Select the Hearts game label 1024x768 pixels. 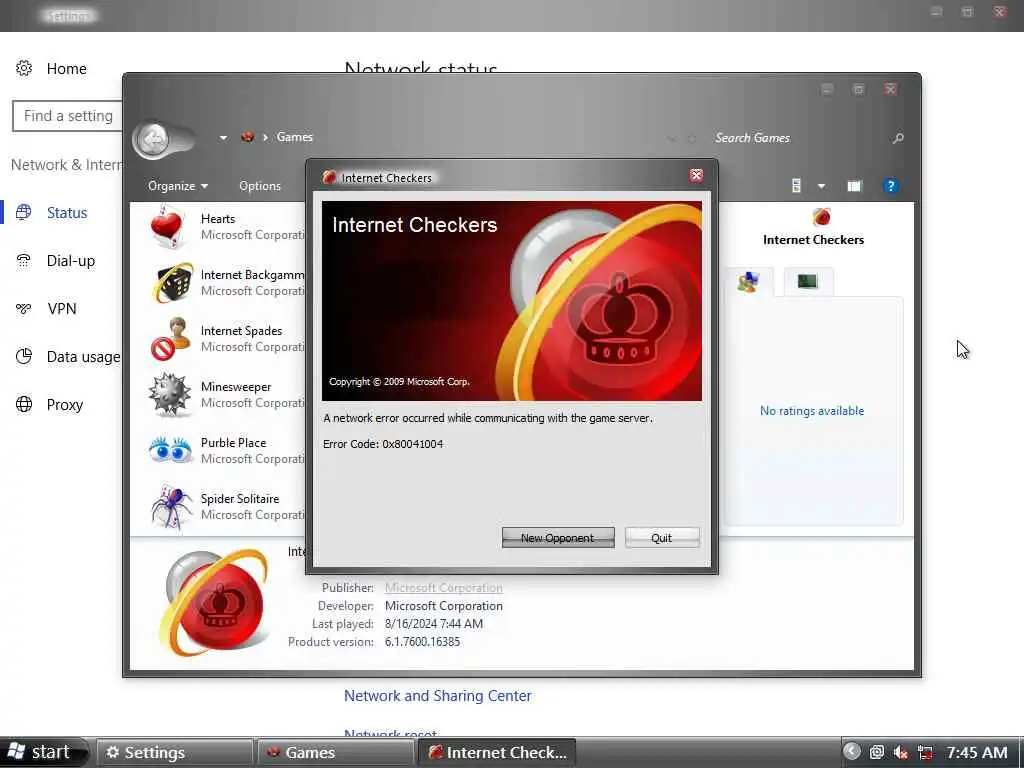point(217,219)
